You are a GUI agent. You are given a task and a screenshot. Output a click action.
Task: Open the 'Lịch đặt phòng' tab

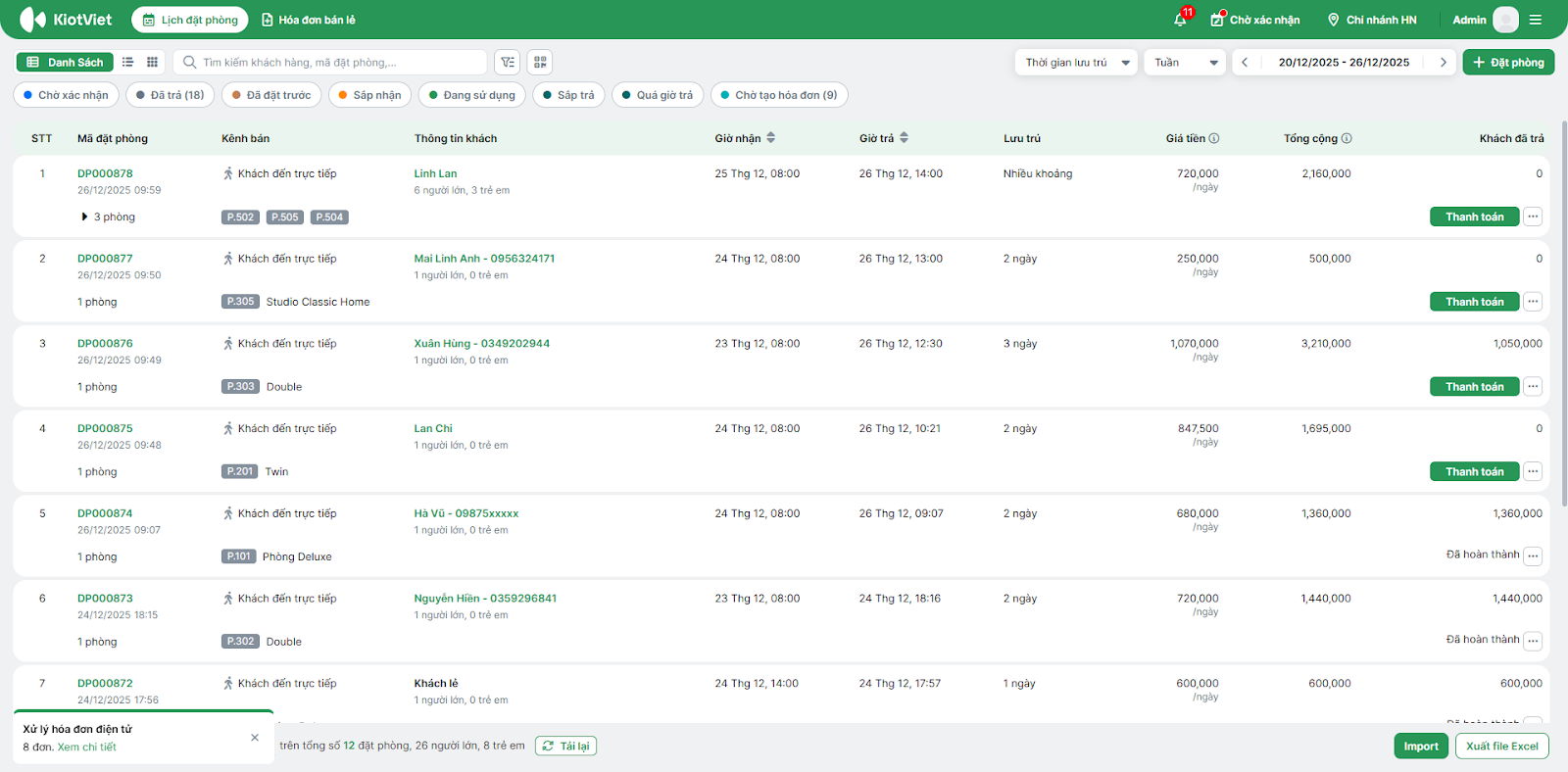[190, 20]
